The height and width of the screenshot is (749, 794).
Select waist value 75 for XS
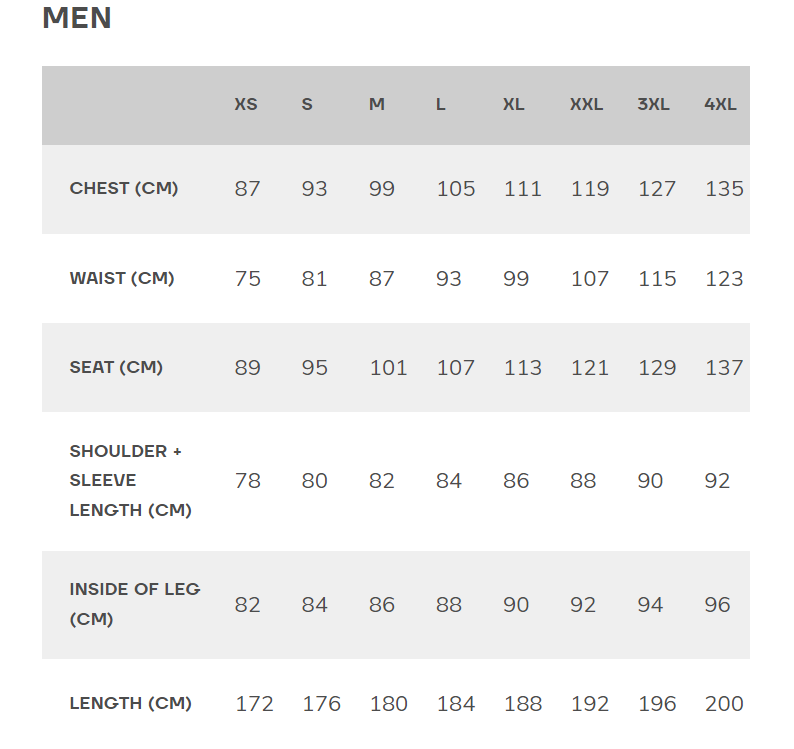click(x=247, y=279)
